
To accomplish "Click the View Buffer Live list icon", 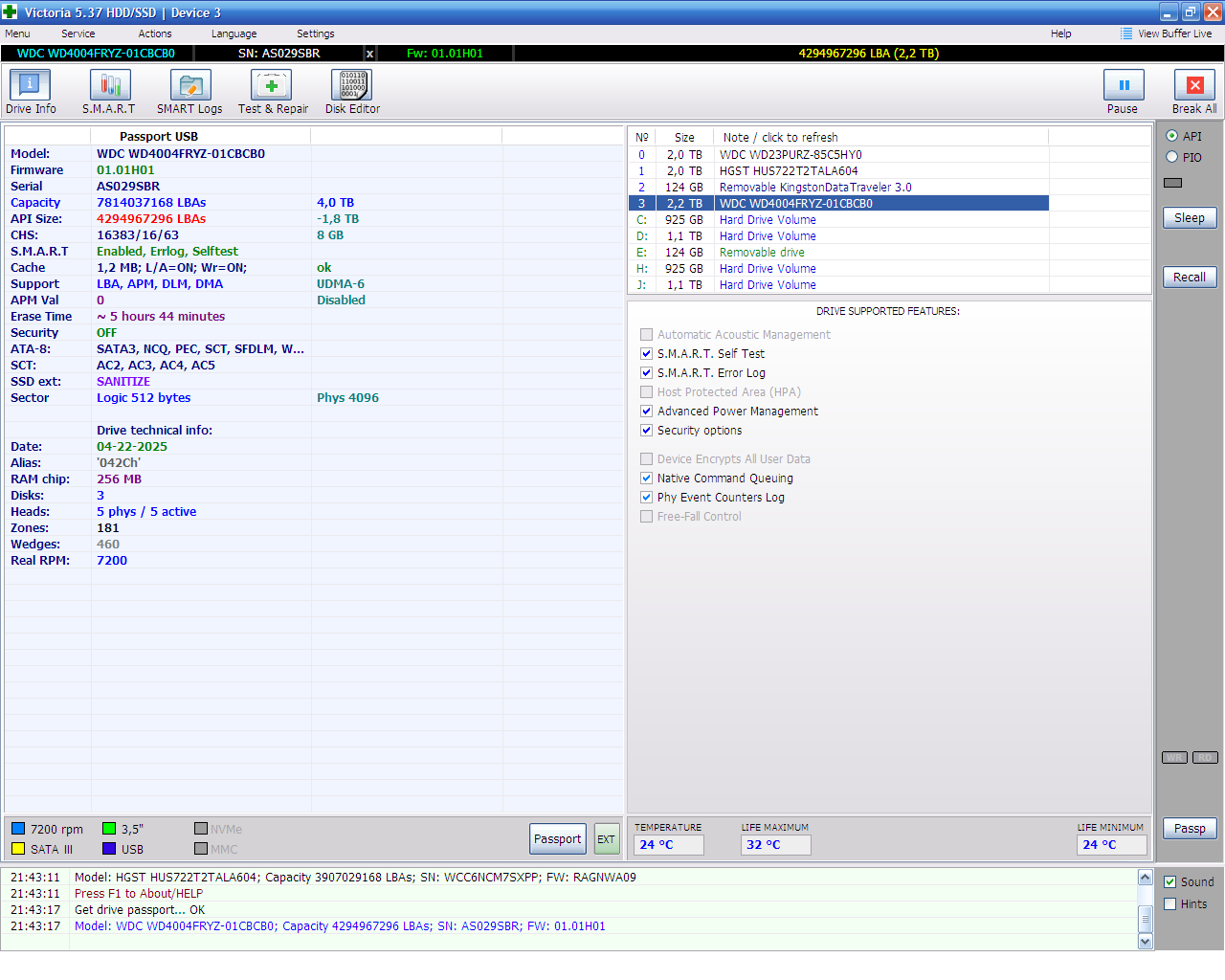I will [x=1126, y=33].
